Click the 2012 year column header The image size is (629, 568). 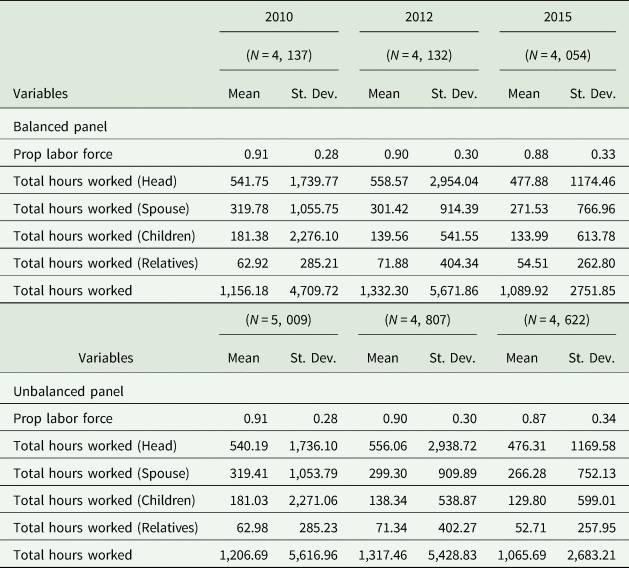418,17
